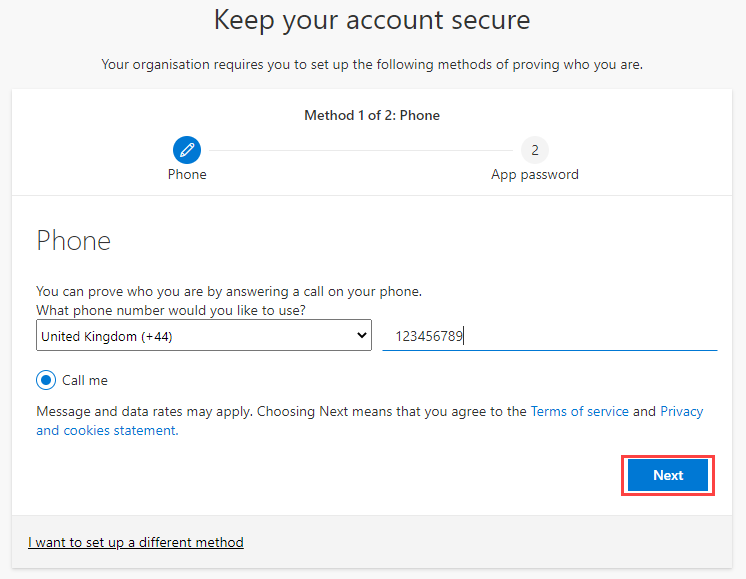Click the What phone number would you like text
The width and height of the screenshot is (746, 579).
pyautogui.click(x=171, y=310)
